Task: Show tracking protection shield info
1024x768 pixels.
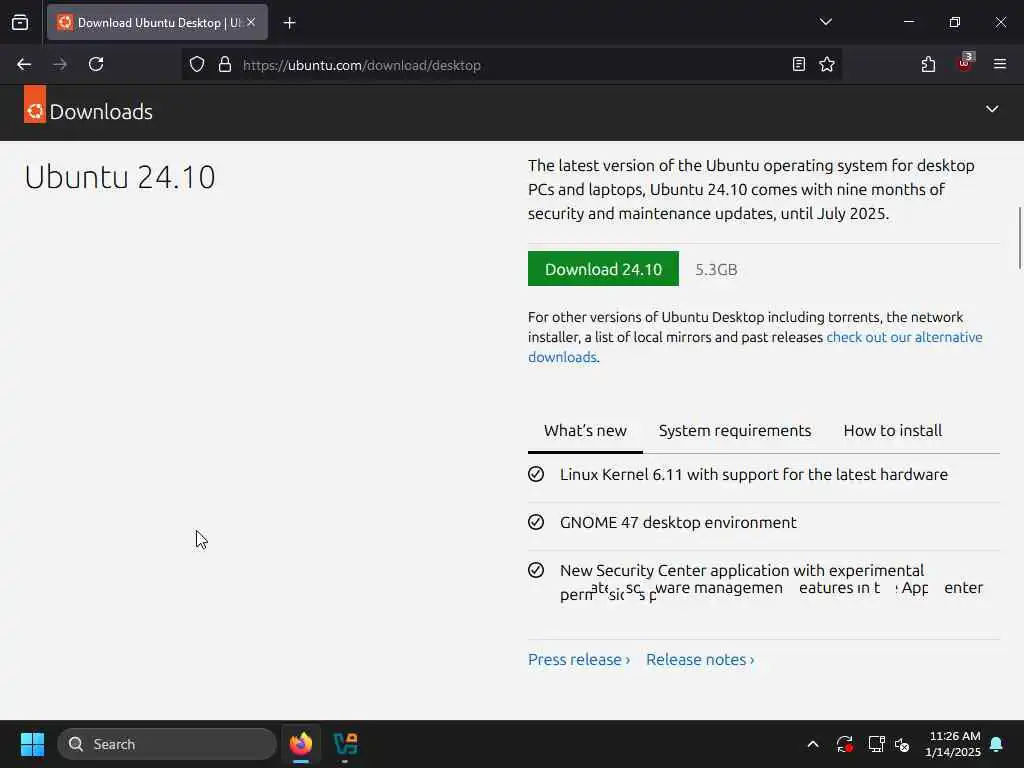Action: [197, 64]
